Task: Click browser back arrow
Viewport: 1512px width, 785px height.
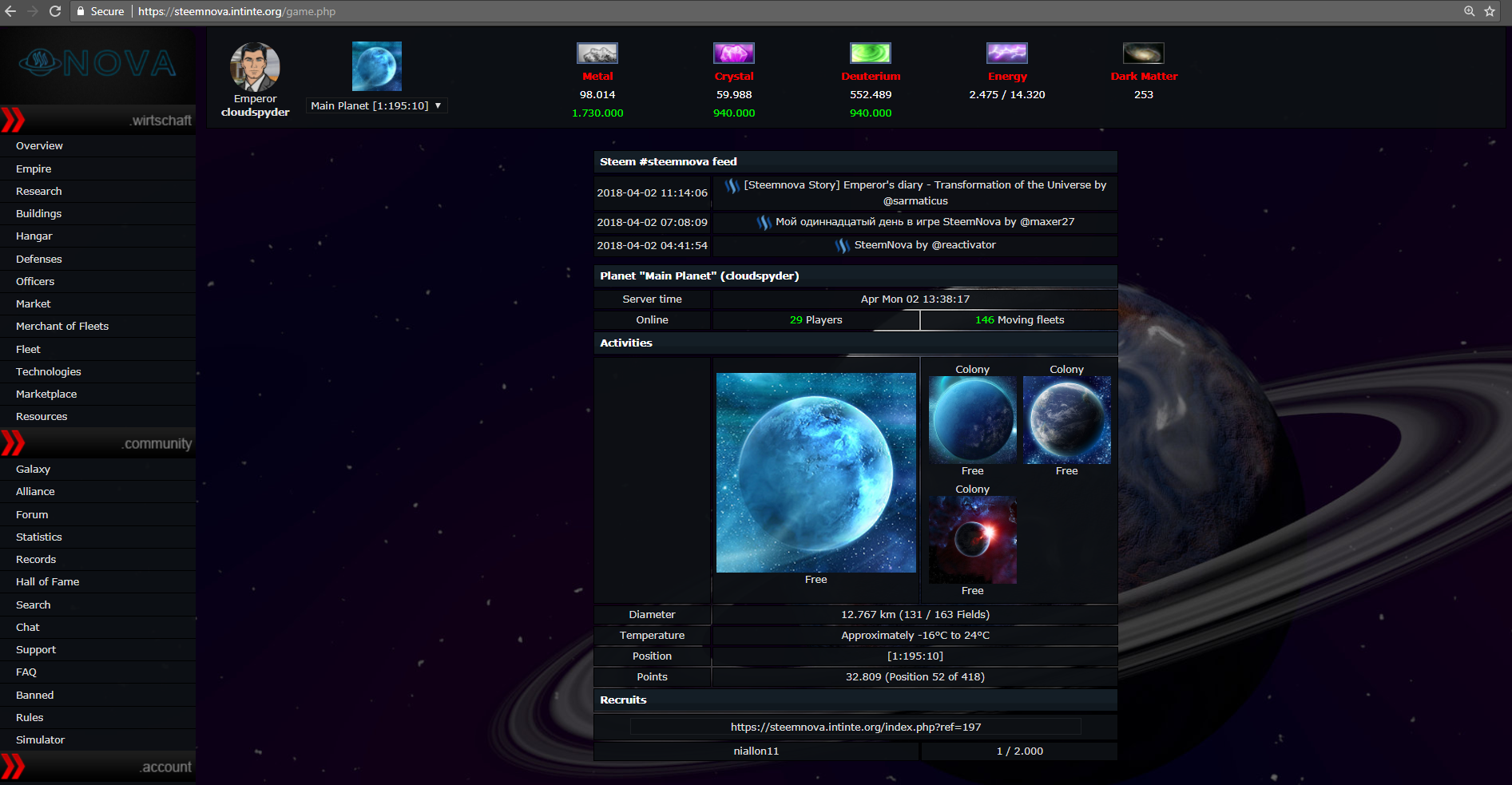Action: pyautogui.click(x=10, y=11)
